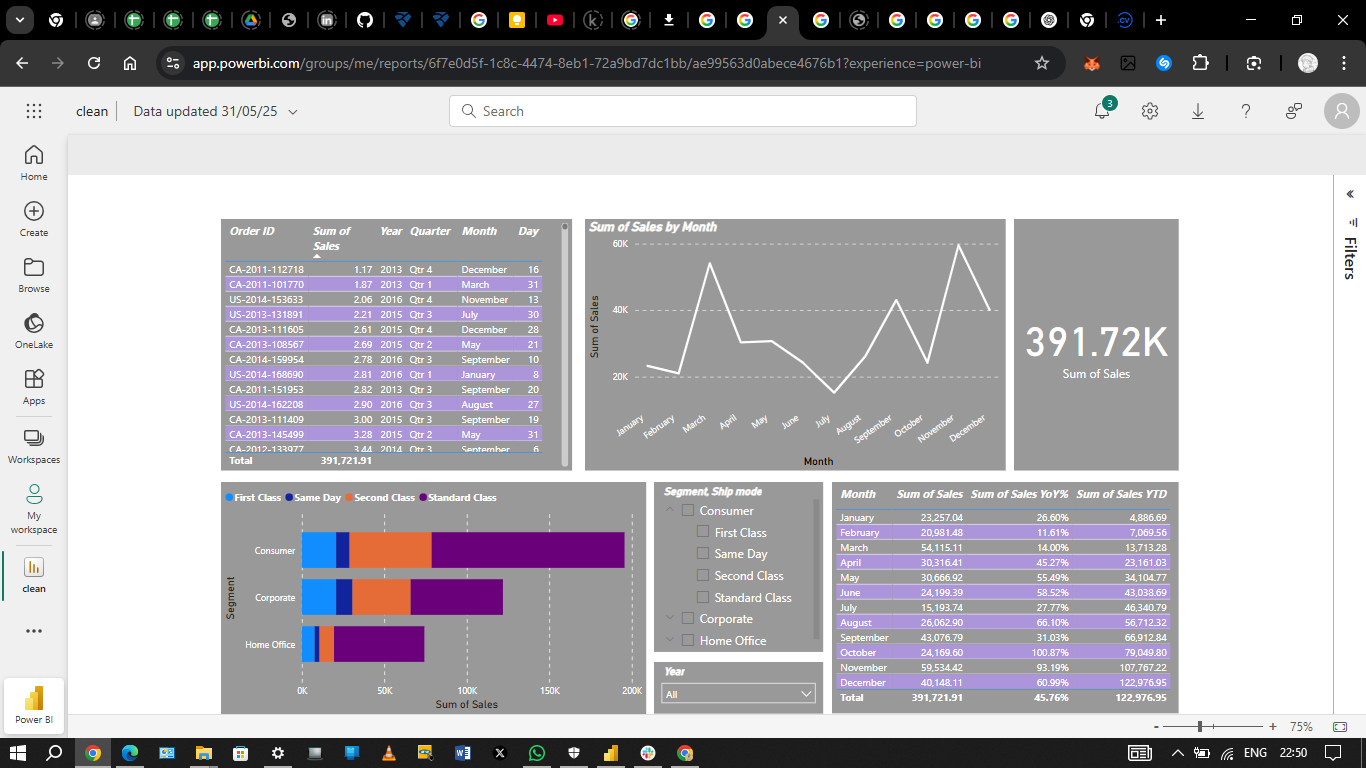Click the order table vertical scrollbar
This screenshot has width=1366, height=768.
(x=565, y=343)
